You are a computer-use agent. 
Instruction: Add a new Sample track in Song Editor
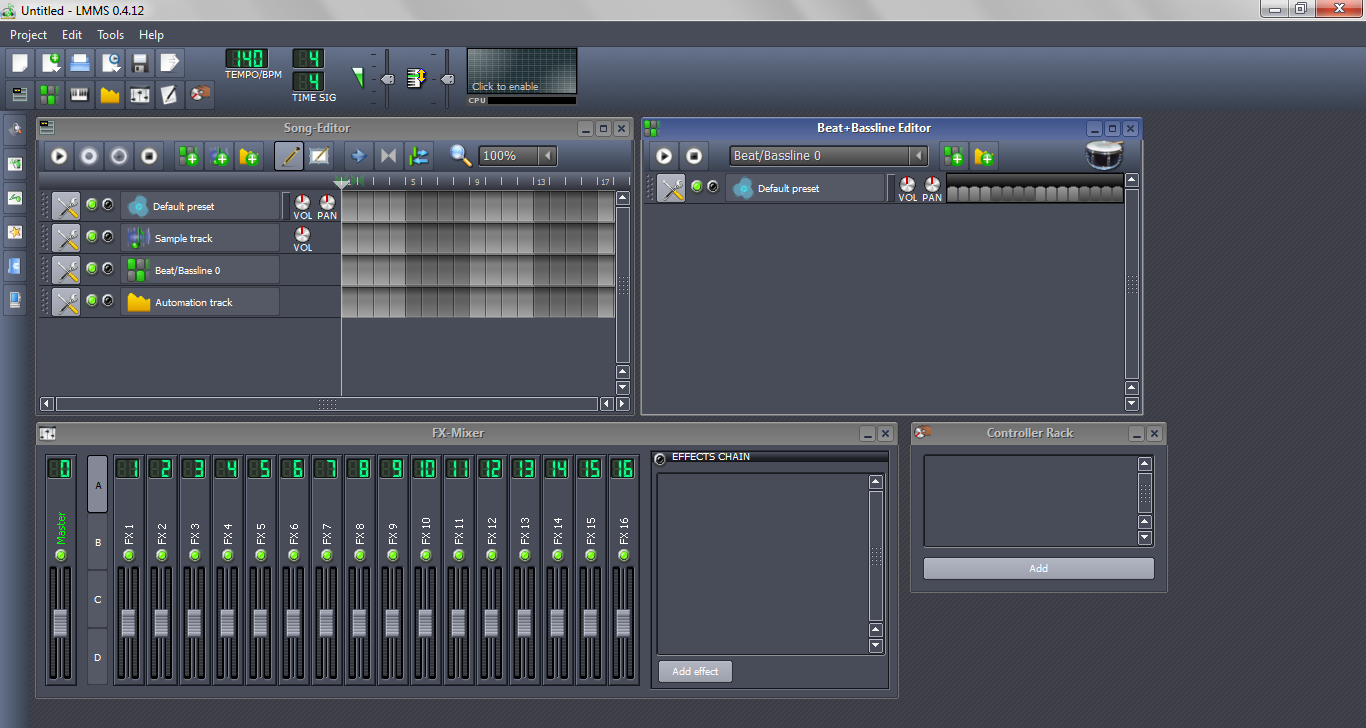point(219,155)
